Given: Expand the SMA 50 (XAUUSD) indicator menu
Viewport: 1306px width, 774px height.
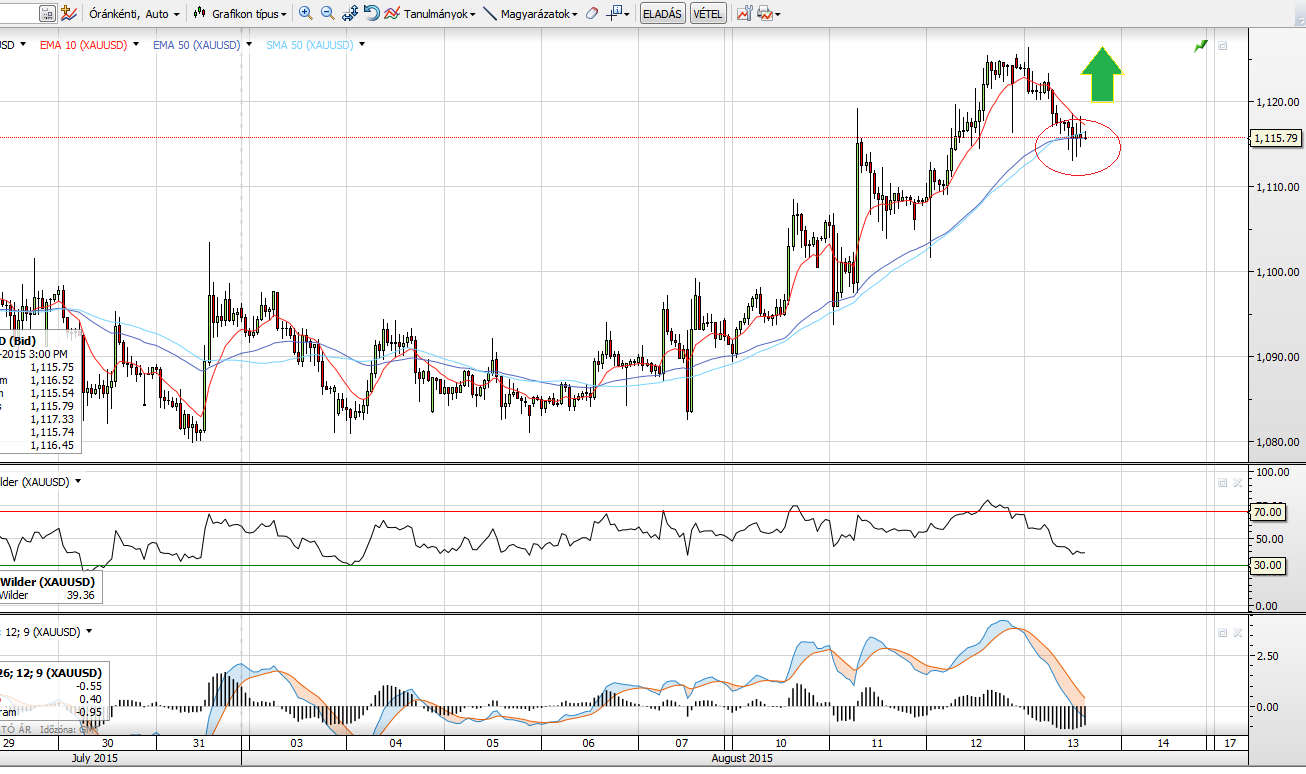Looking at the screenshot, I should coord(362,44).
